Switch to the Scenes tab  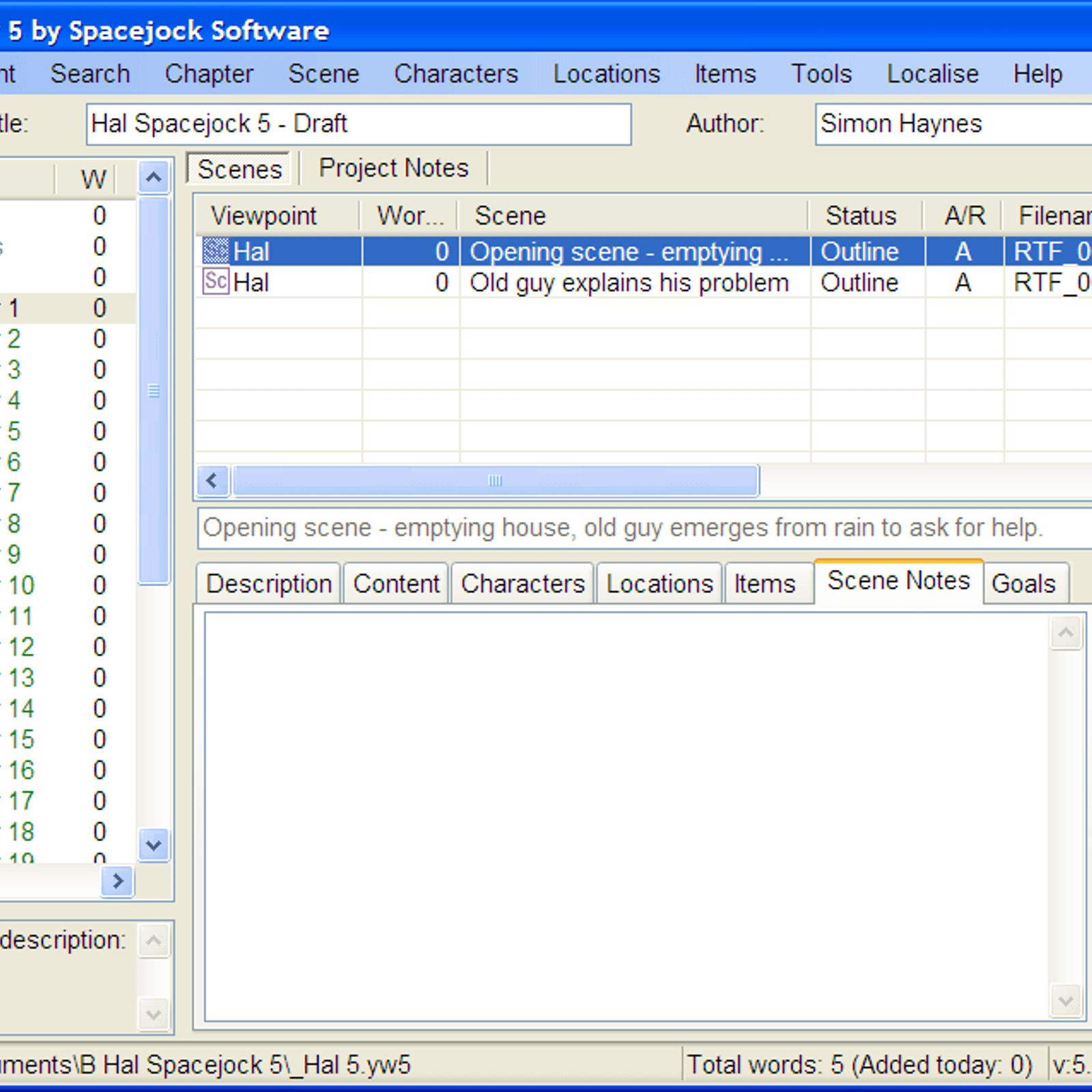[240, 169]
